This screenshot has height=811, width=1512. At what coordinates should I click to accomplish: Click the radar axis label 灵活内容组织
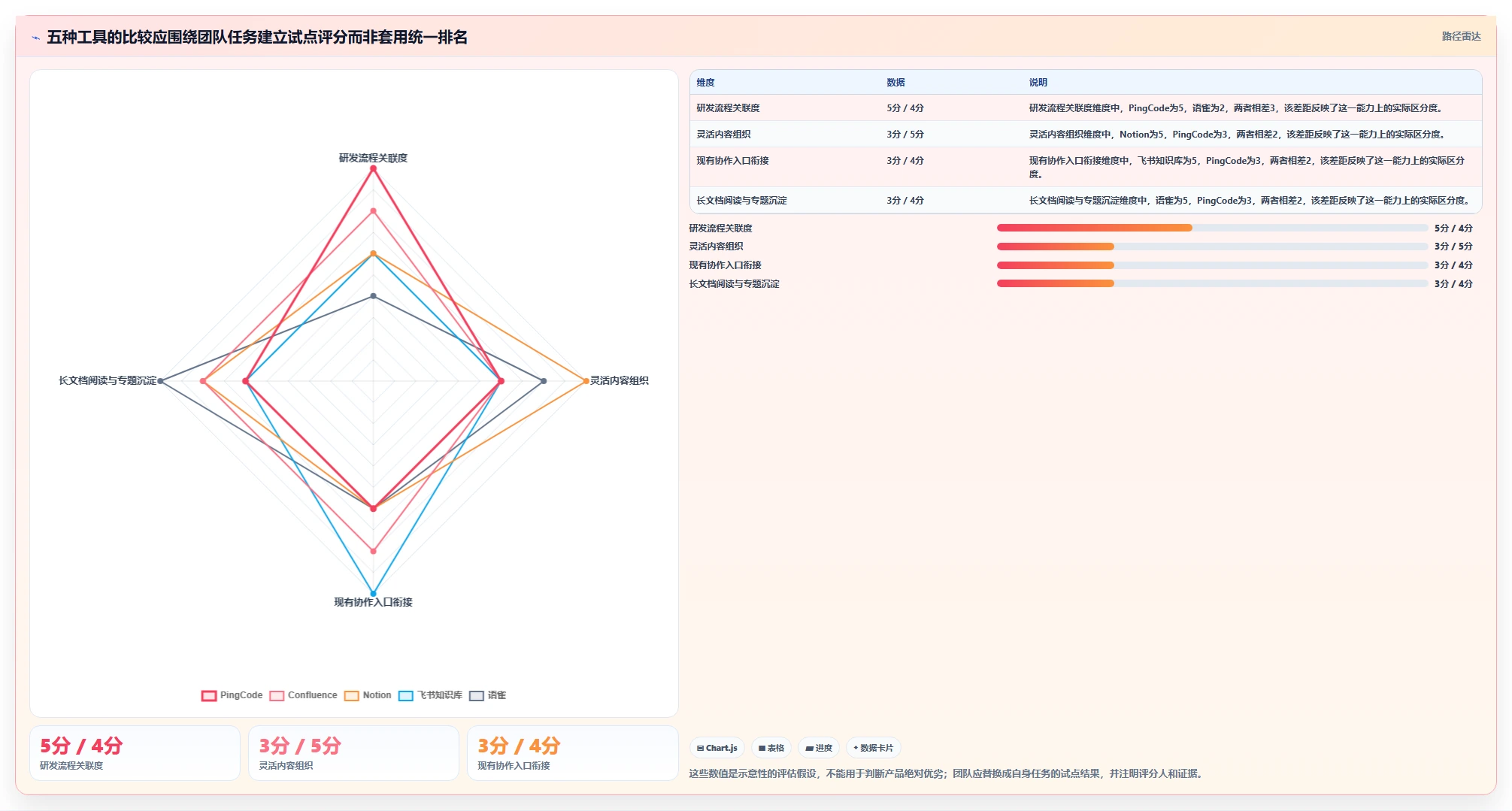tap(619, 380)
